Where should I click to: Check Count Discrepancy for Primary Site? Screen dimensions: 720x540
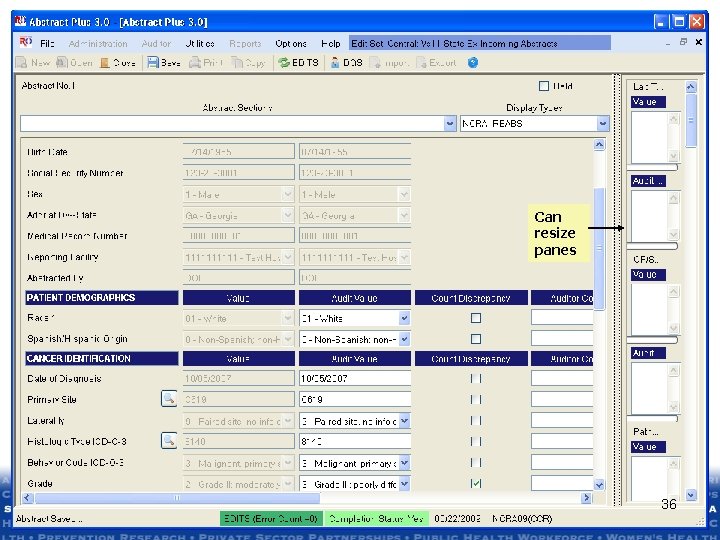click(x=476, y=399)
